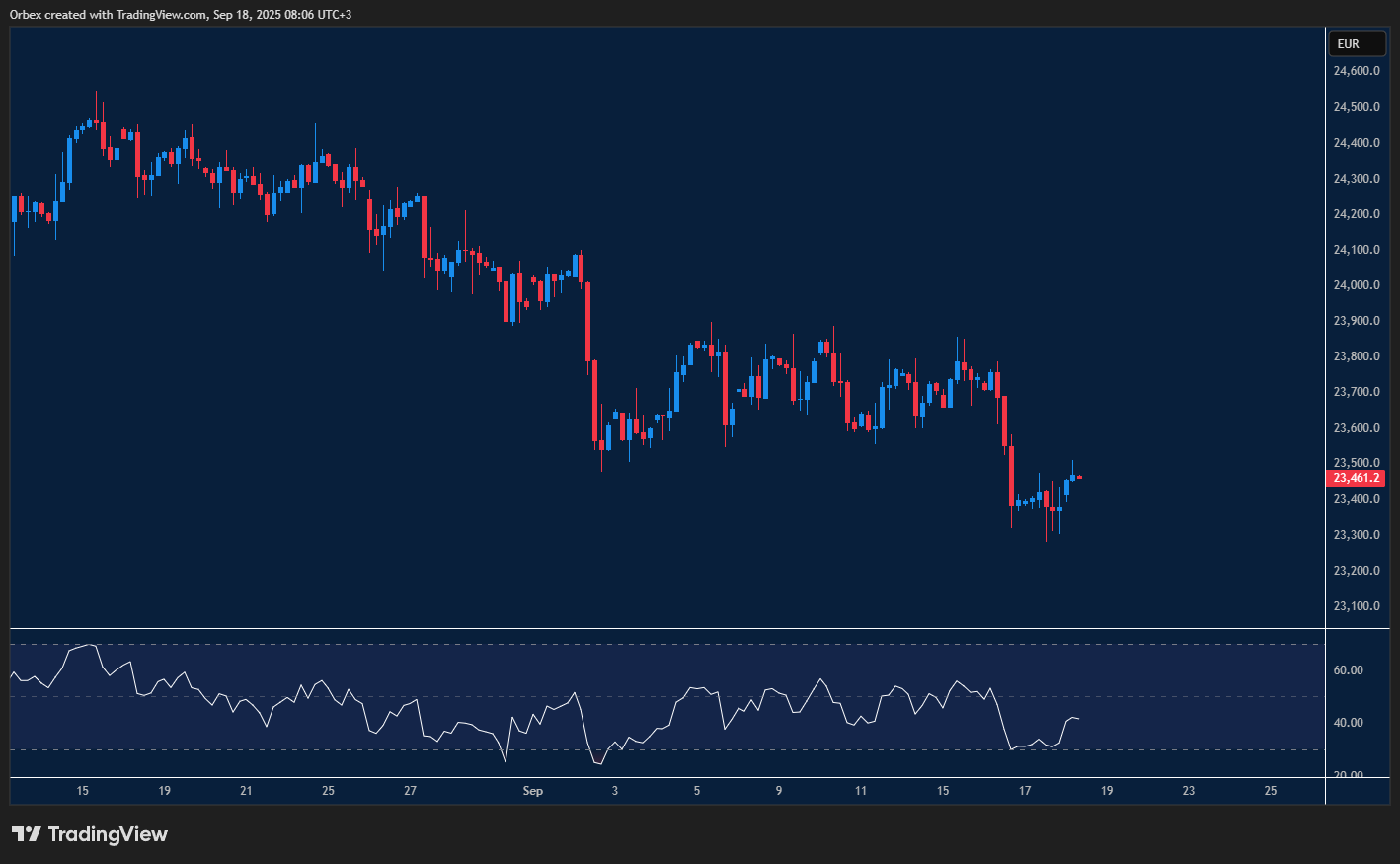Click the current price tag 23,461.2

coord(1357,478)
